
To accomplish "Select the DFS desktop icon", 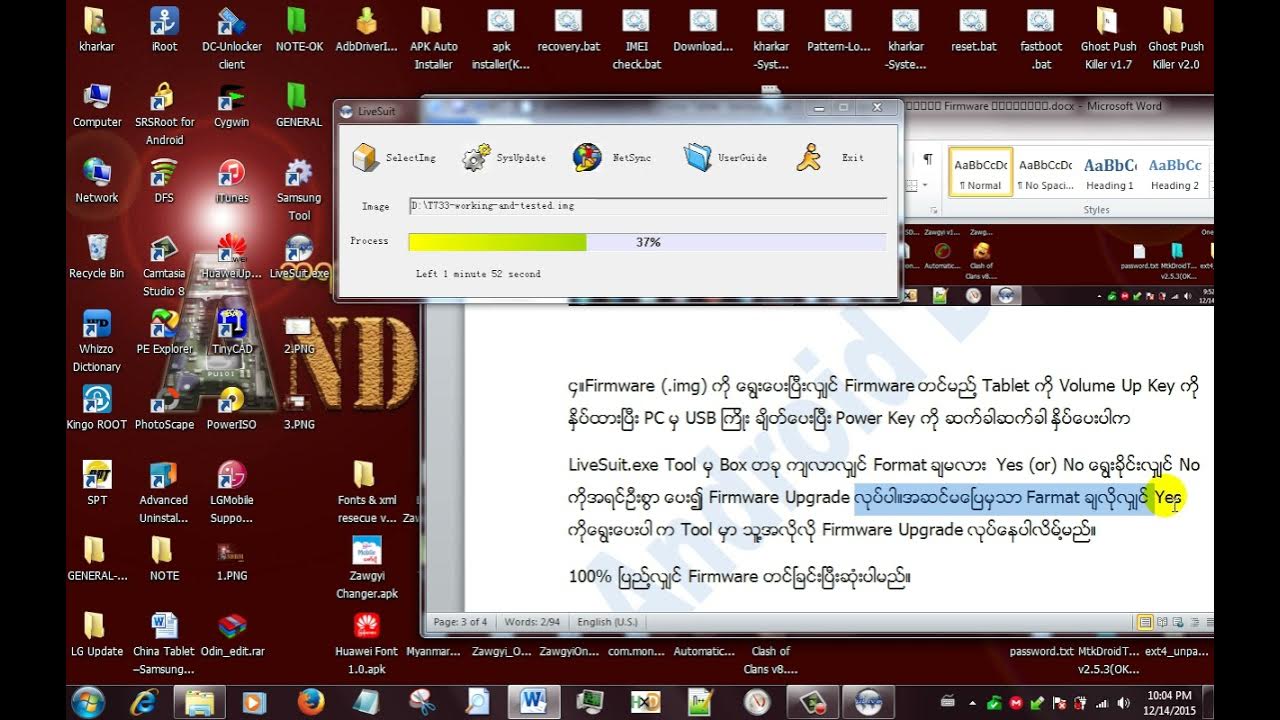I will [x=164, y=181].
